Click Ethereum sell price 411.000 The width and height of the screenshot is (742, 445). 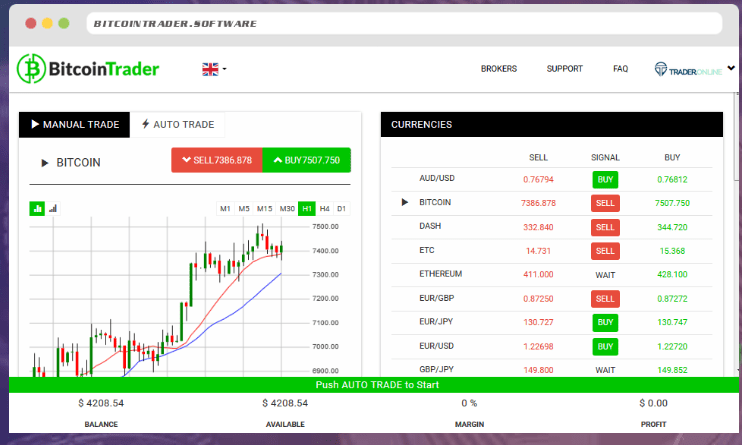(x=539, y=275)
